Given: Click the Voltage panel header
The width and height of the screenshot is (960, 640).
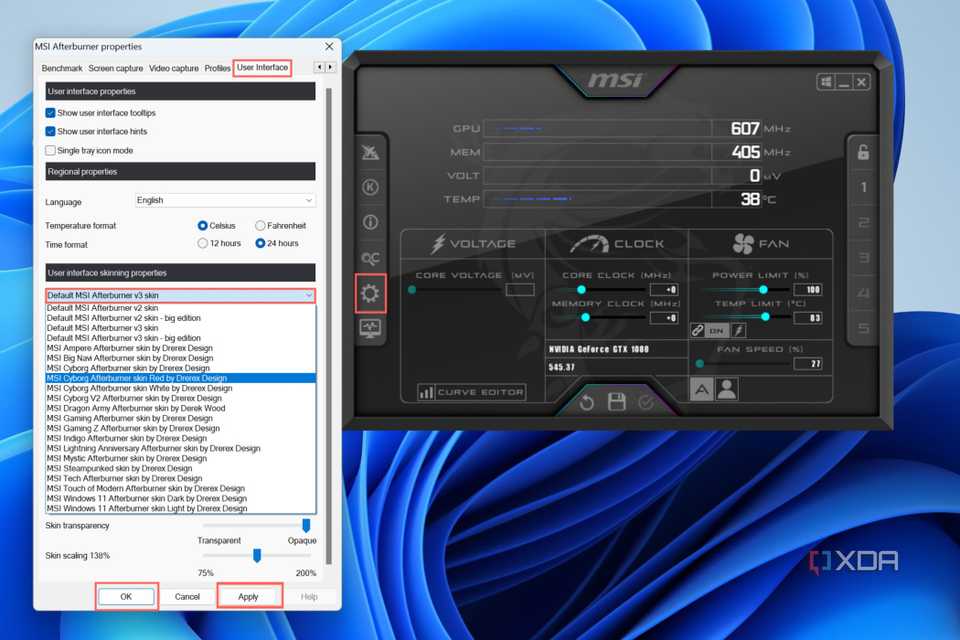Looking at the screenshot, I should [473, 244].
